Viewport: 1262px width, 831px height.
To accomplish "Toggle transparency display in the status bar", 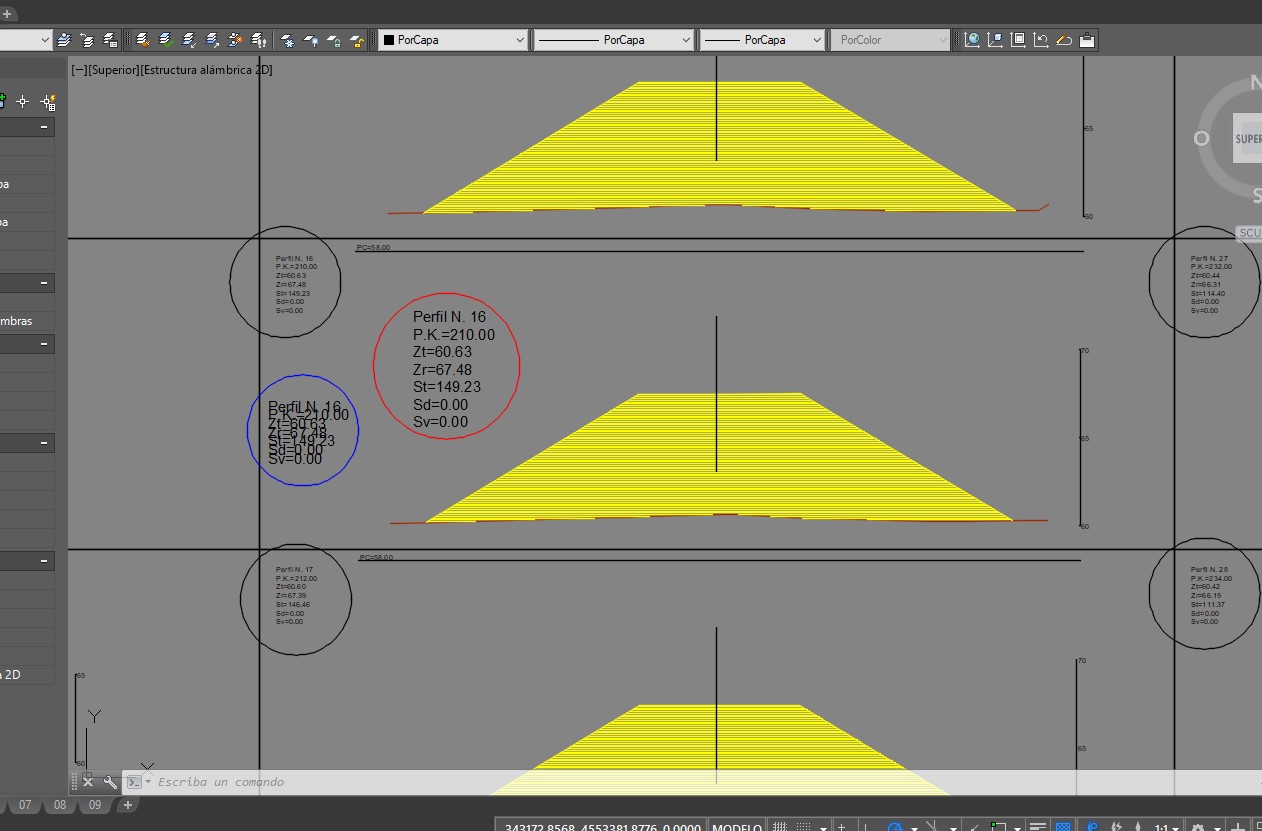I will (x=1064, y=827).
